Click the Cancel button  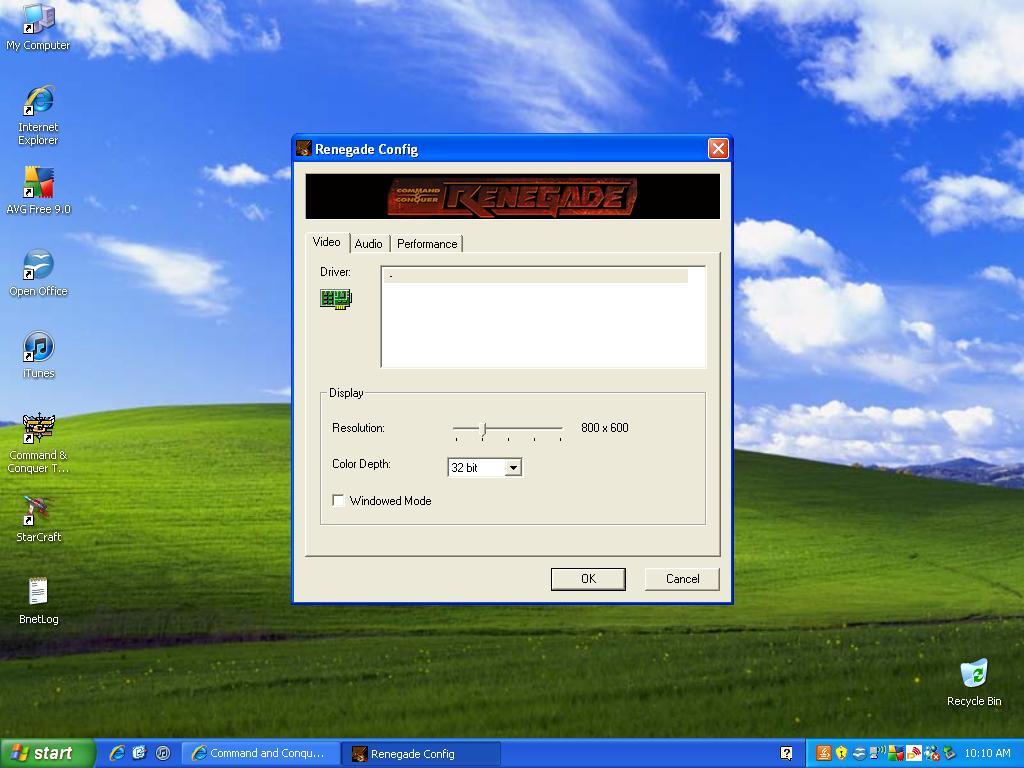(x=683, y=579)
